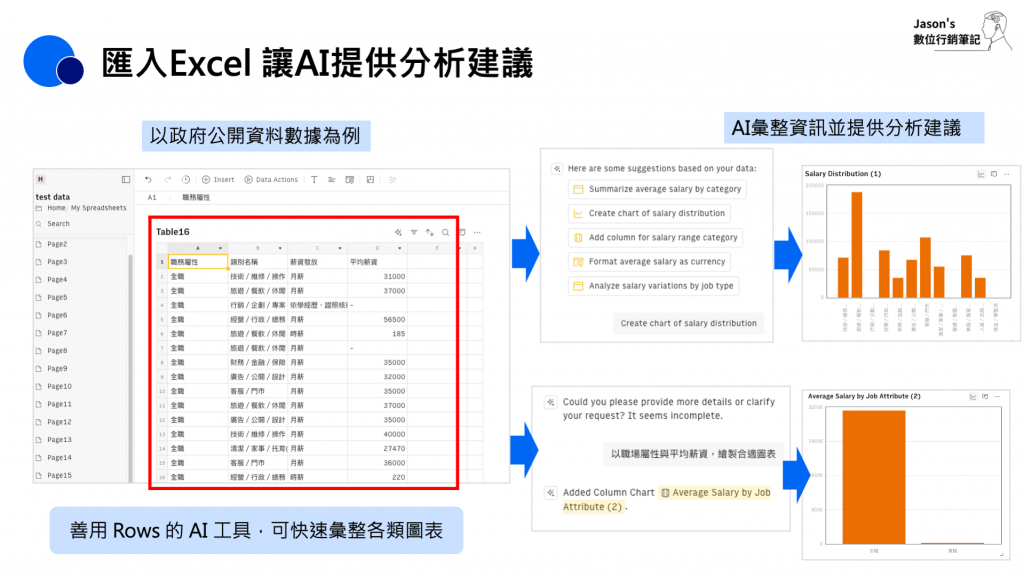Click Format average salary as currency
This screenshot has height=576, width=1024.
click(x=650, y=262)
